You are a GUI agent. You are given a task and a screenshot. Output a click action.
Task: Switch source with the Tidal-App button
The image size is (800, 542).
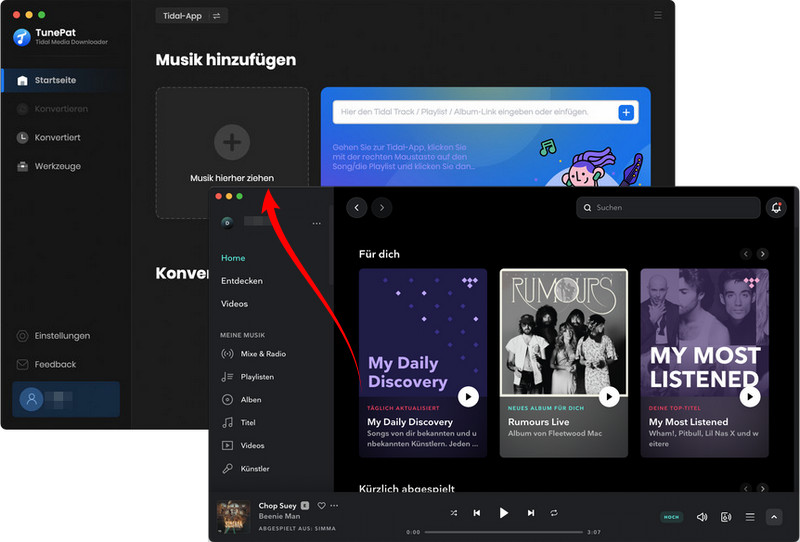[191, 16]
